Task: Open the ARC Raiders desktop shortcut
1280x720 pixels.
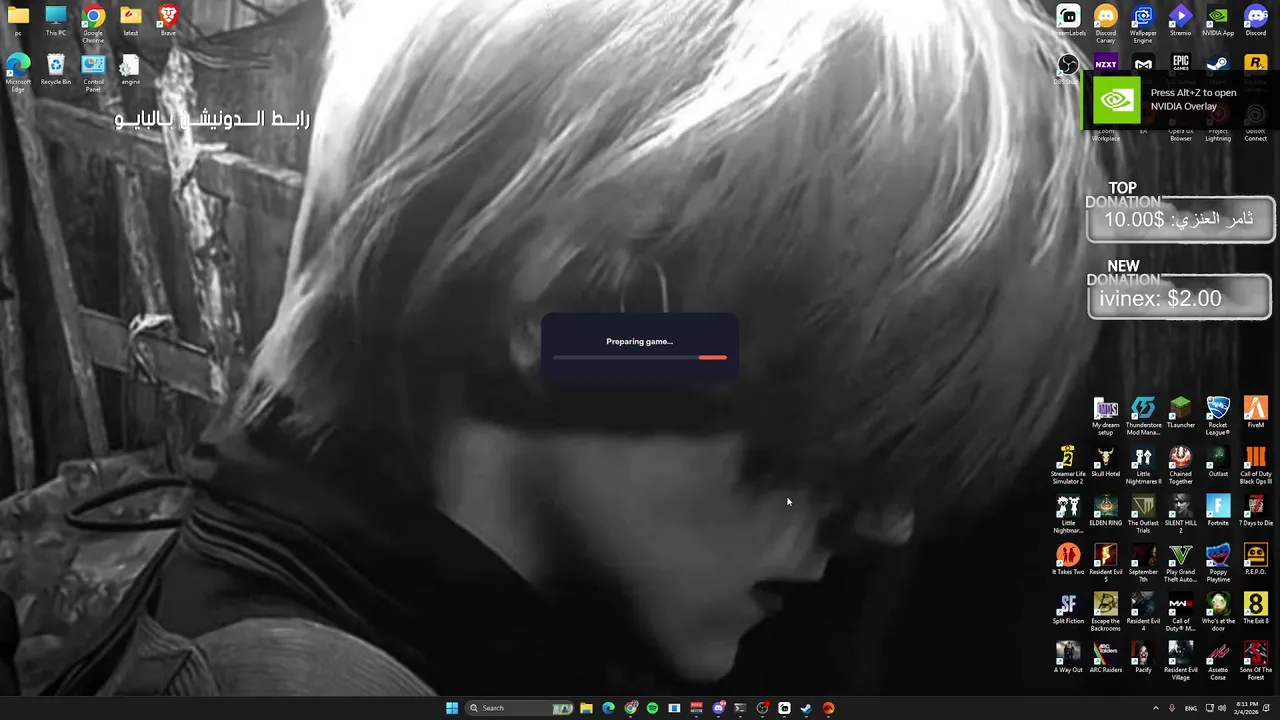Action: [x=1106, y=658]
